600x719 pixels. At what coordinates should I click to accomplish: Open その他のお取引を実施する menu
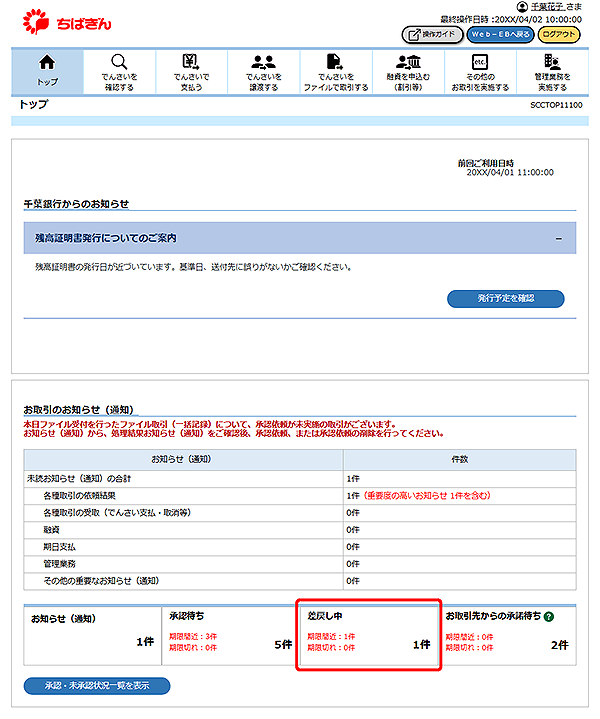[x=480, y=70]
